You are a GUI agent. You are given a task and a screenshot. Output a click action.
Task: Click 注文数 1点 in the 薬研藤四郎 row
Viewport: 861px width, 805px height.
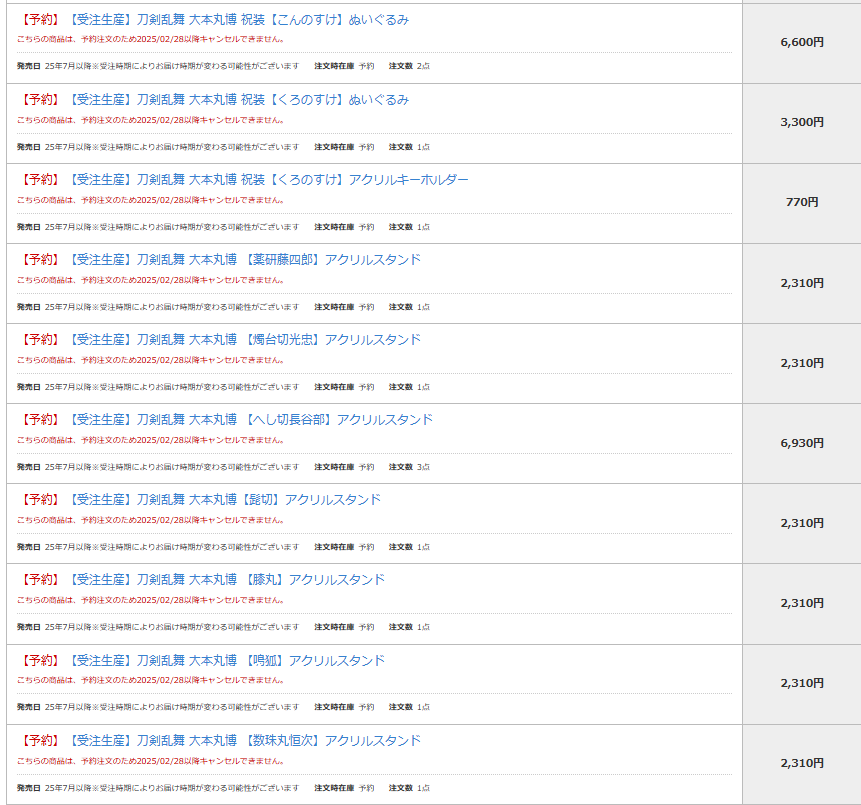[x=409, y=308]
